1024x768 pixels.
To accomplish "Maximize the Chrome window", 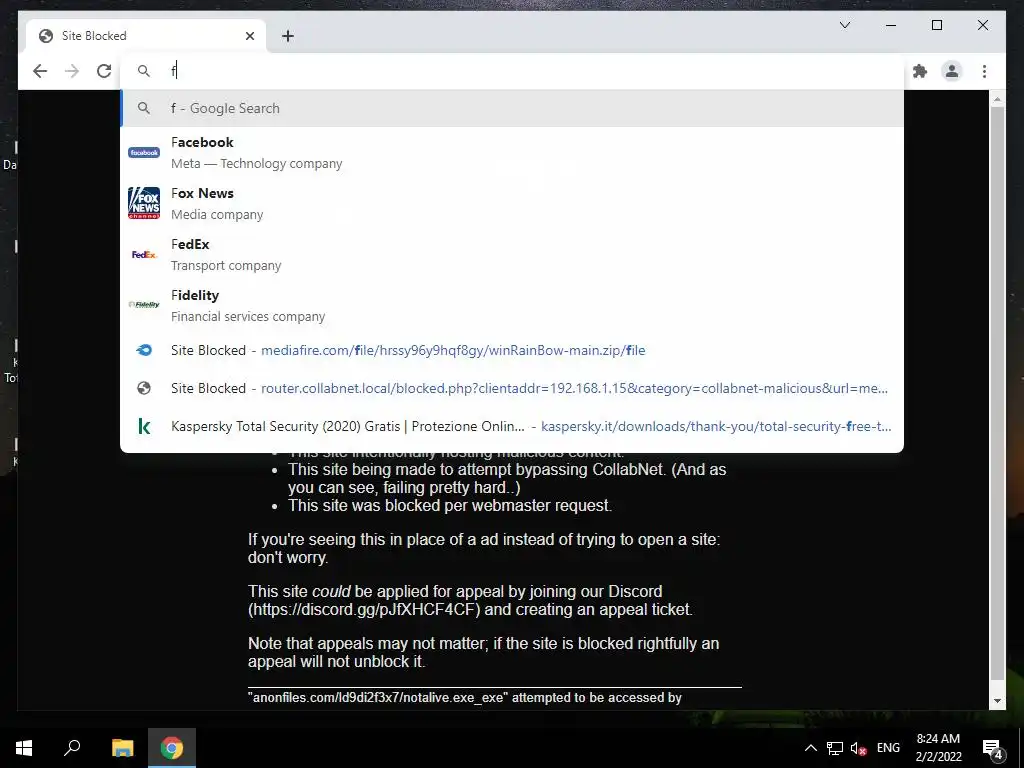I will [x=937, y=25].
